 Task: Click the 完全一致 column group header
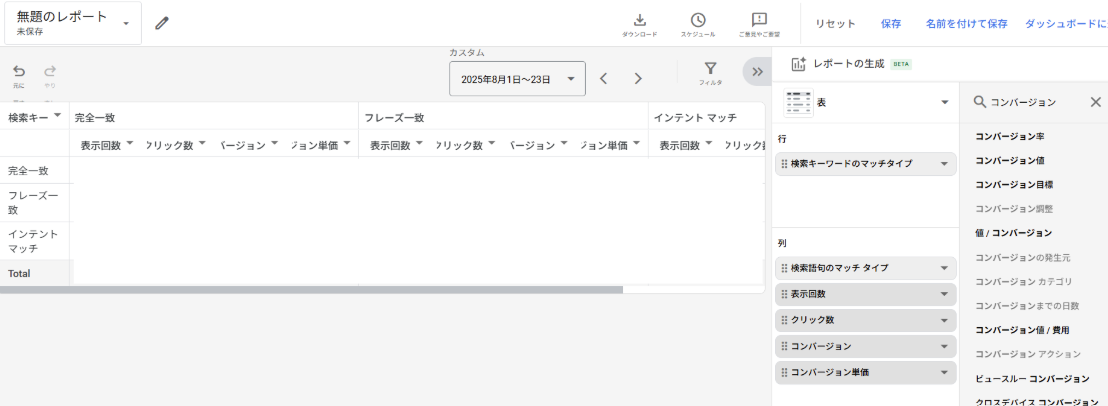(x=95, y=117)
